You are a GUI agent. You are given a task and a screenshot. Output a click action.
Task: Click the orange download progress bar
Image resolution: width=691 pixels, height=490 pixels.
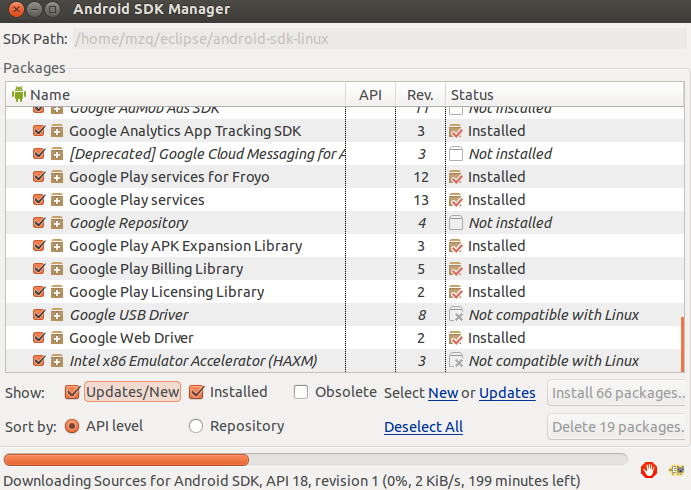coord(126,460)
